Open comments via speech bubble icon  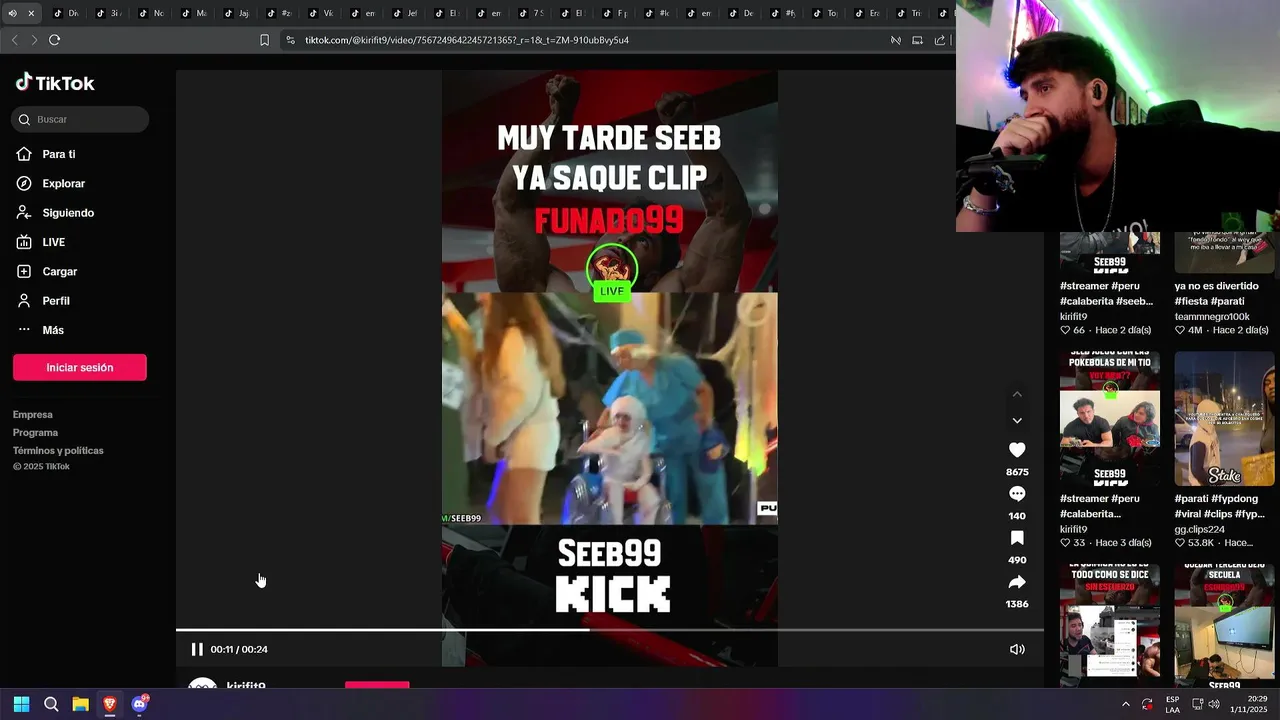click(1017, 494)
